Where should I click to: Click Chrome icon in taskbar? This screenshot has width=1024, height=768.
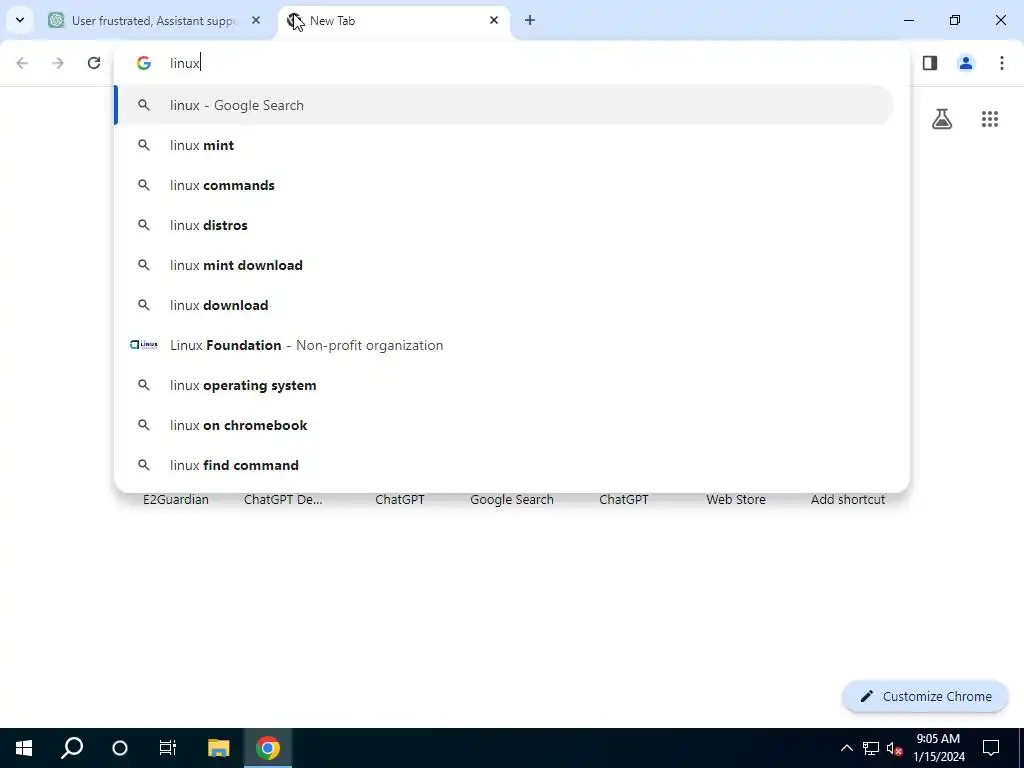[268, 748]
